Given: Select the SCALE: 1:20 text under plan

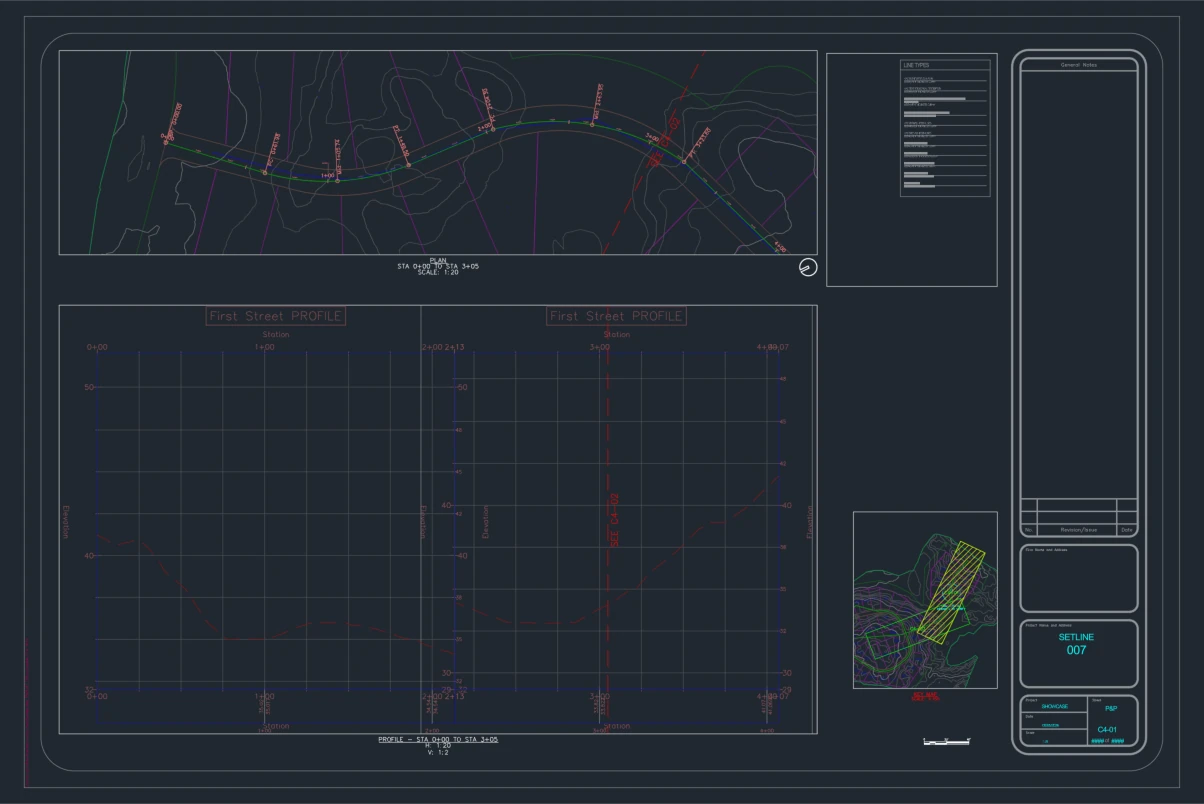Looking at the screenshot, I should pos(438,273).
